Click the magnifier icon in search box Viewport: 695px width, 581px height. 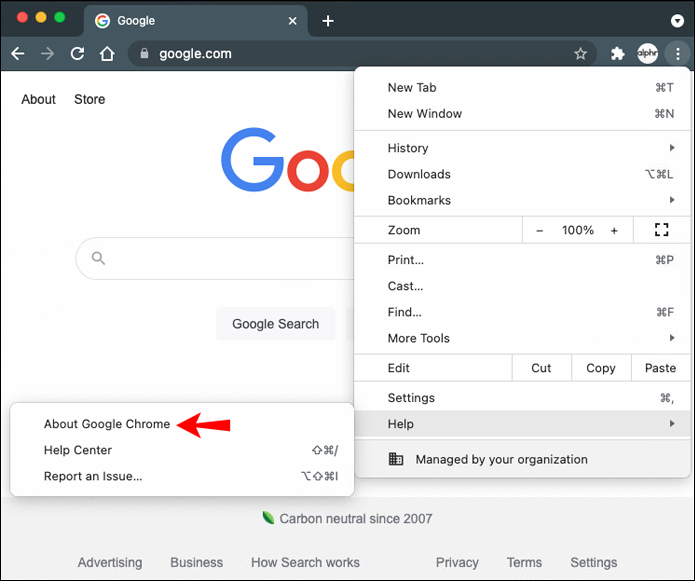coord(98,258)
